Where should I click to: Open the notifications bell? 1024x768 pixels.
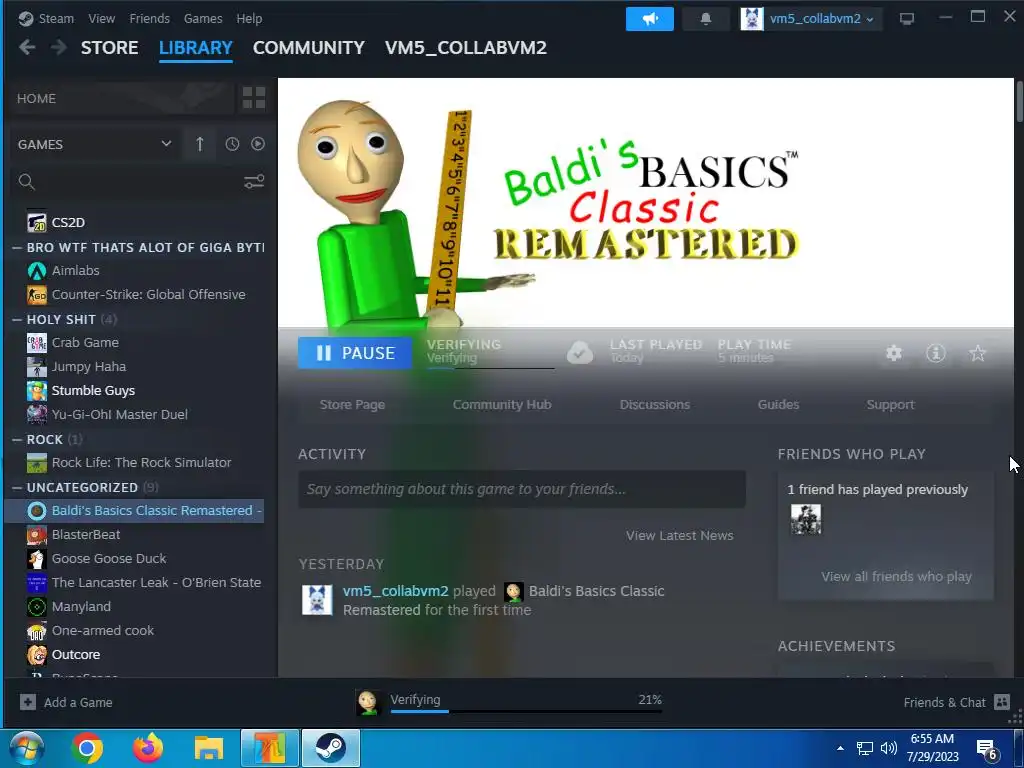pos(705,19)
